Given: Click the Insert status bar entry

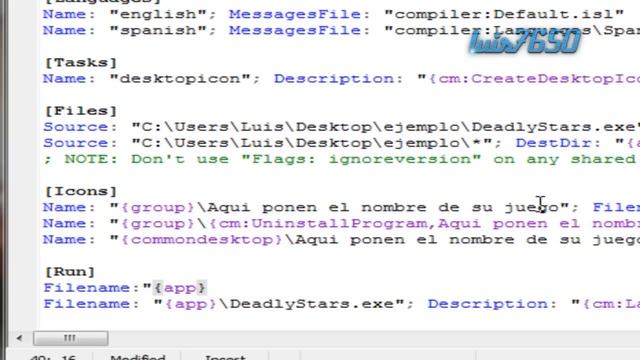Looking at the screenshot, I should coord(225,357).
